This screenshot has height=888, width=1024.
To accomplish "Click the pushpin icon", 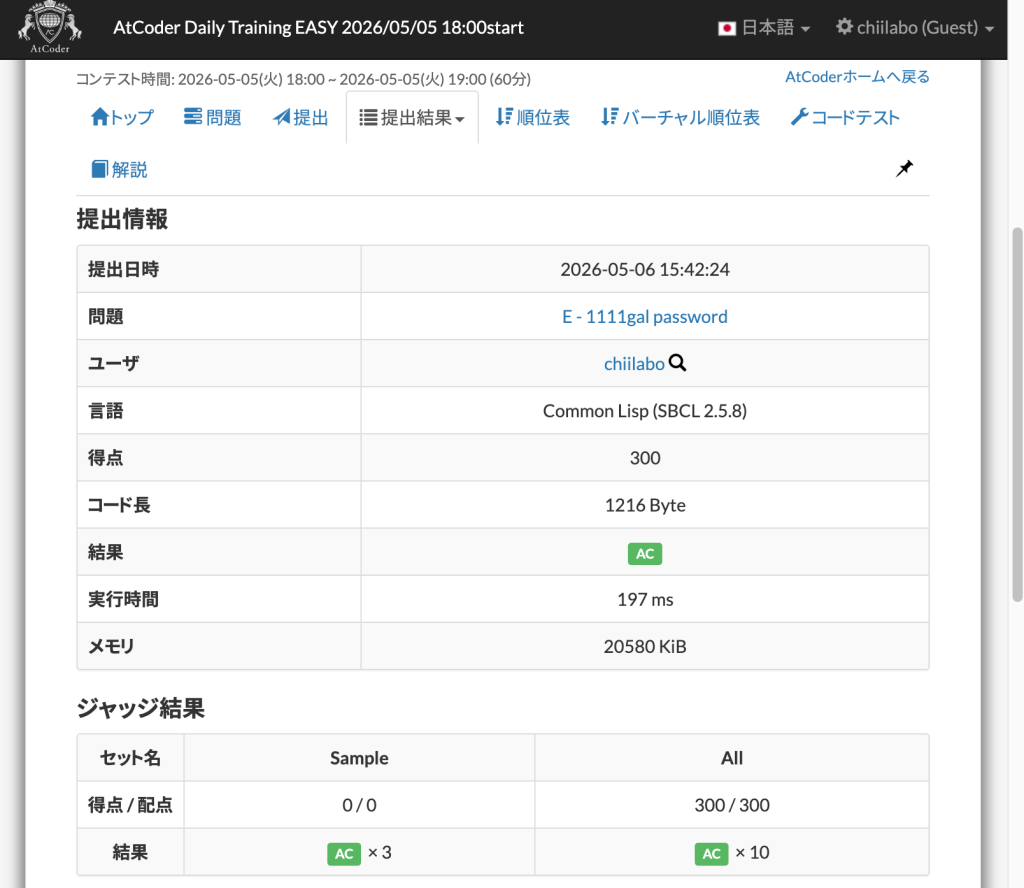I will pyautogui.click(x=904, y=168).
